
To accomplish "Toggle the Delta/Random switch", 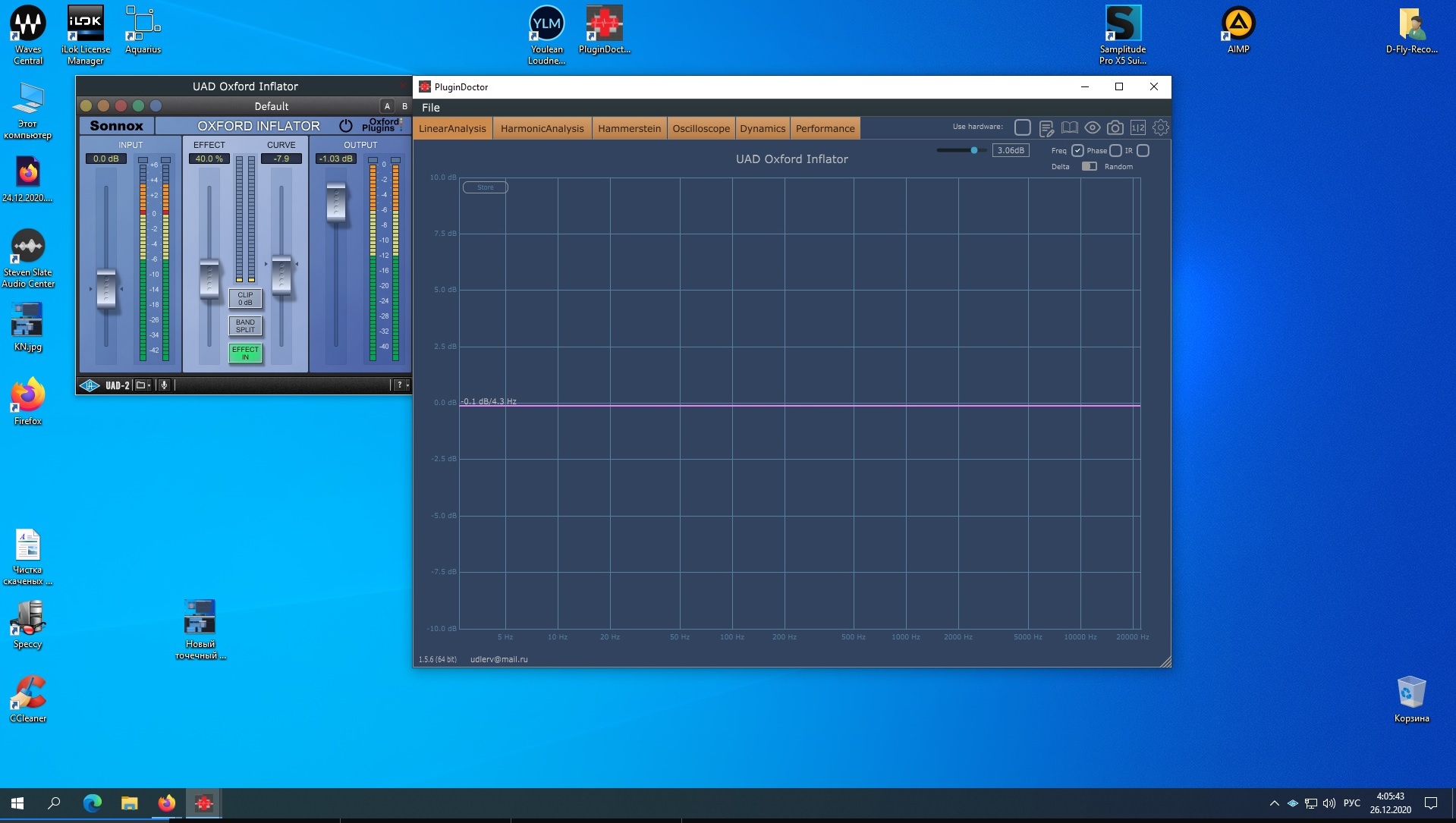I will coord(1089,167).
